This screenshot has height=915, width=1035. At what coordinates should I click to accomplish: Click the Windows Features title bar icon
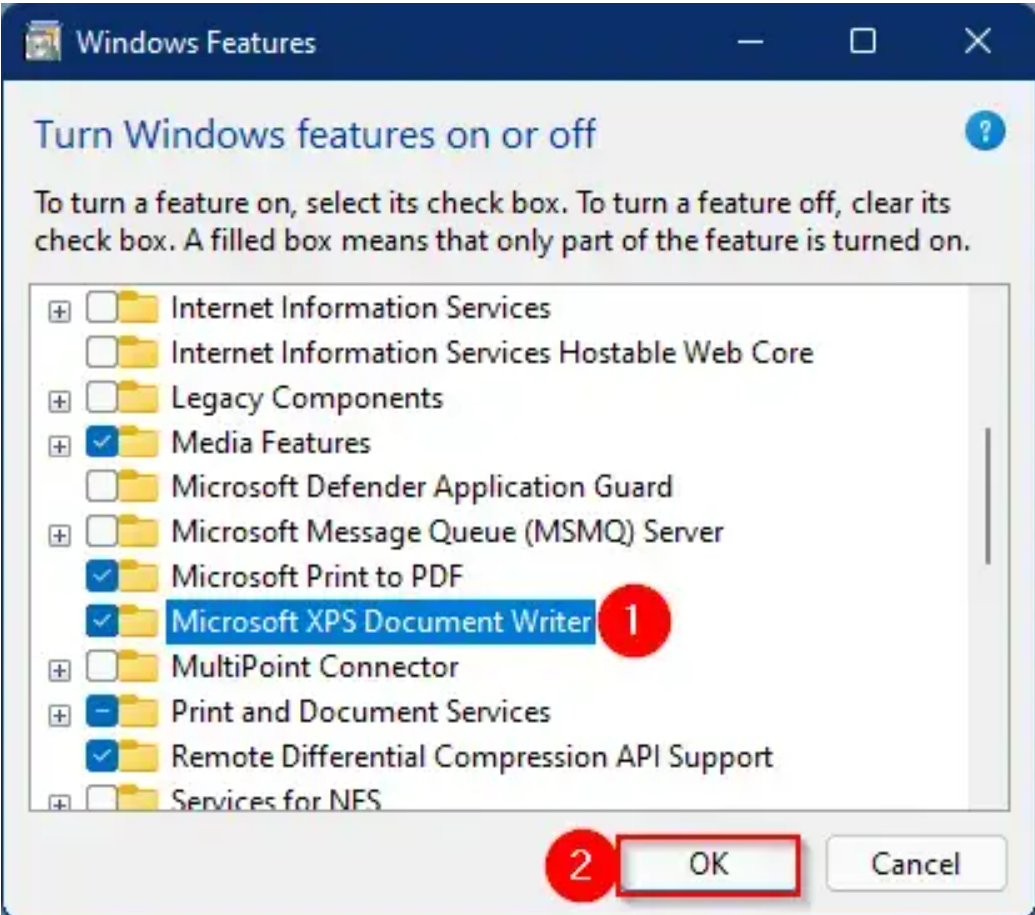point(43,41)
